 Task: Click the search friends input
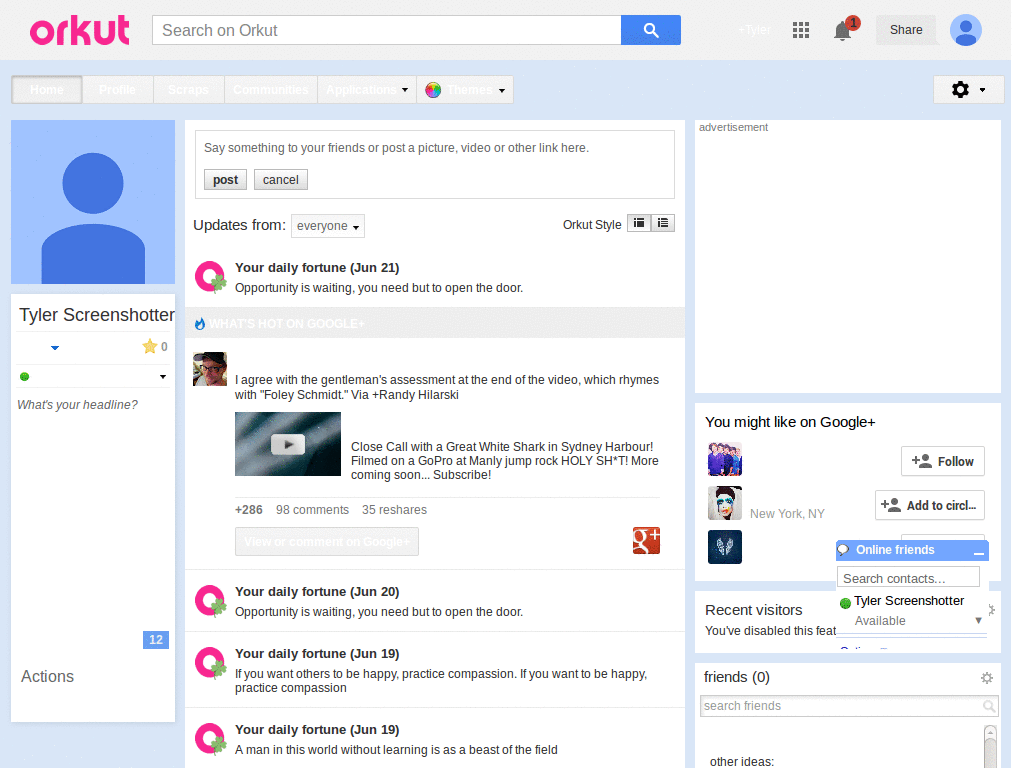pos(841,706)
